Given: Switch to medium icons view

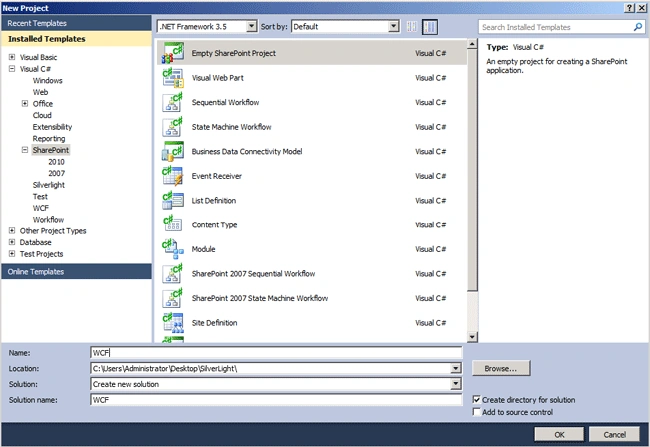Looking at the screenshot, I should pyautogui.click(x=430, y=27).
